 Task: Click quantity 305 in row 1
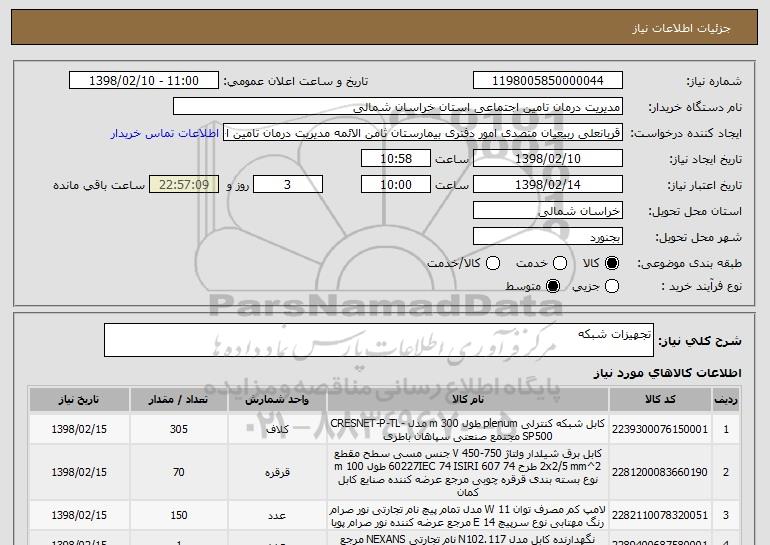(x=179, y=430)
